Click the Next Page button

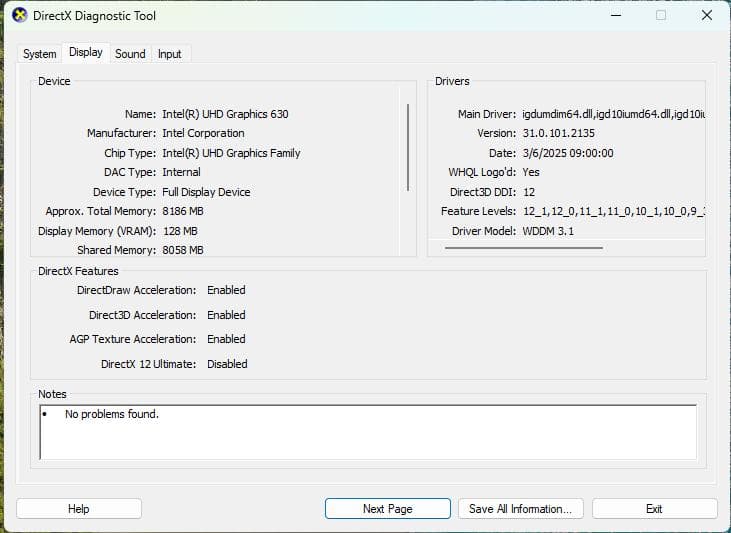[x=387, y=509]
